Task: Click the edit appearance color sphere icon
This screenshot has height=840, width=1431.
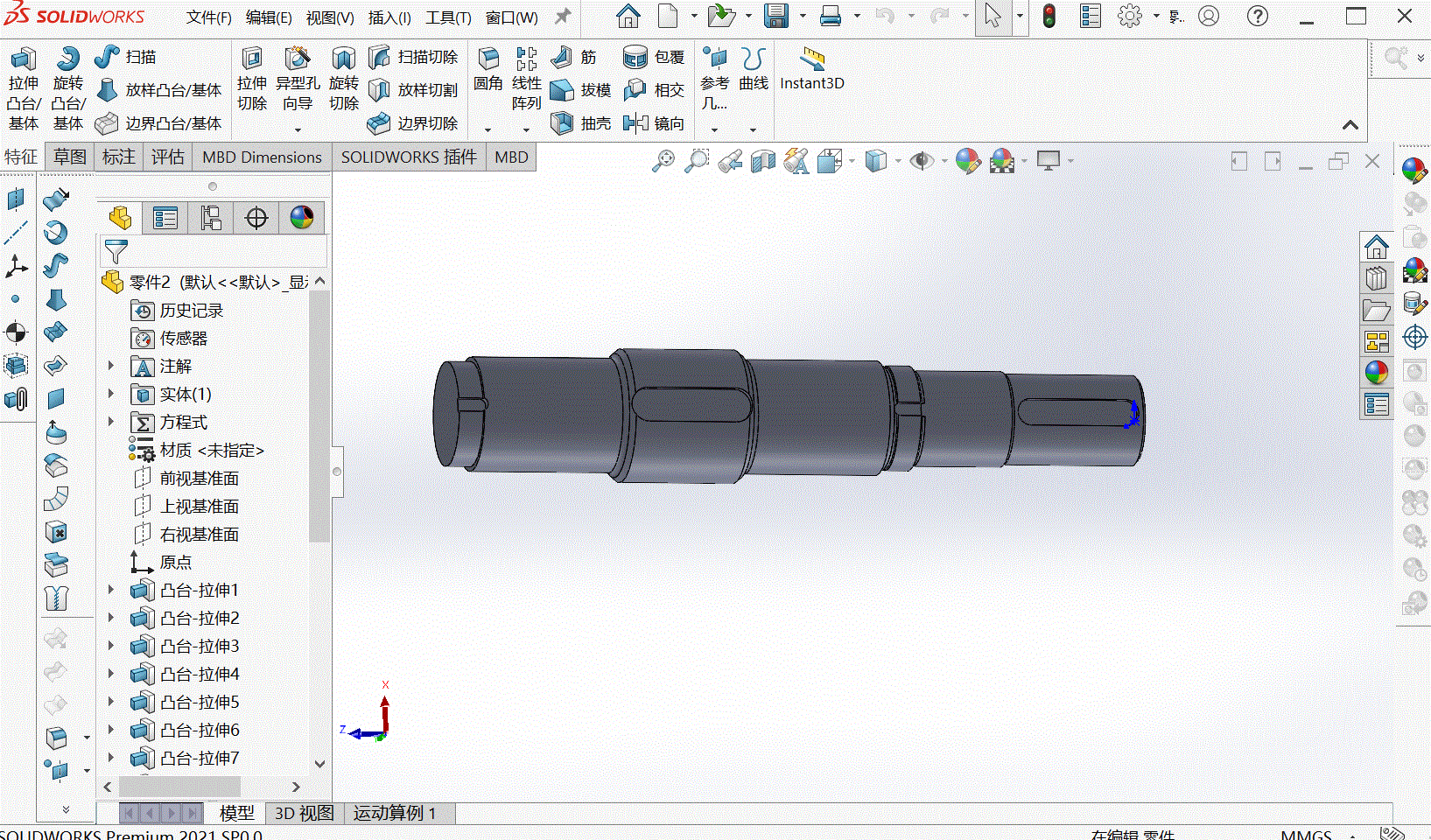Action: (x=967, y=161)
